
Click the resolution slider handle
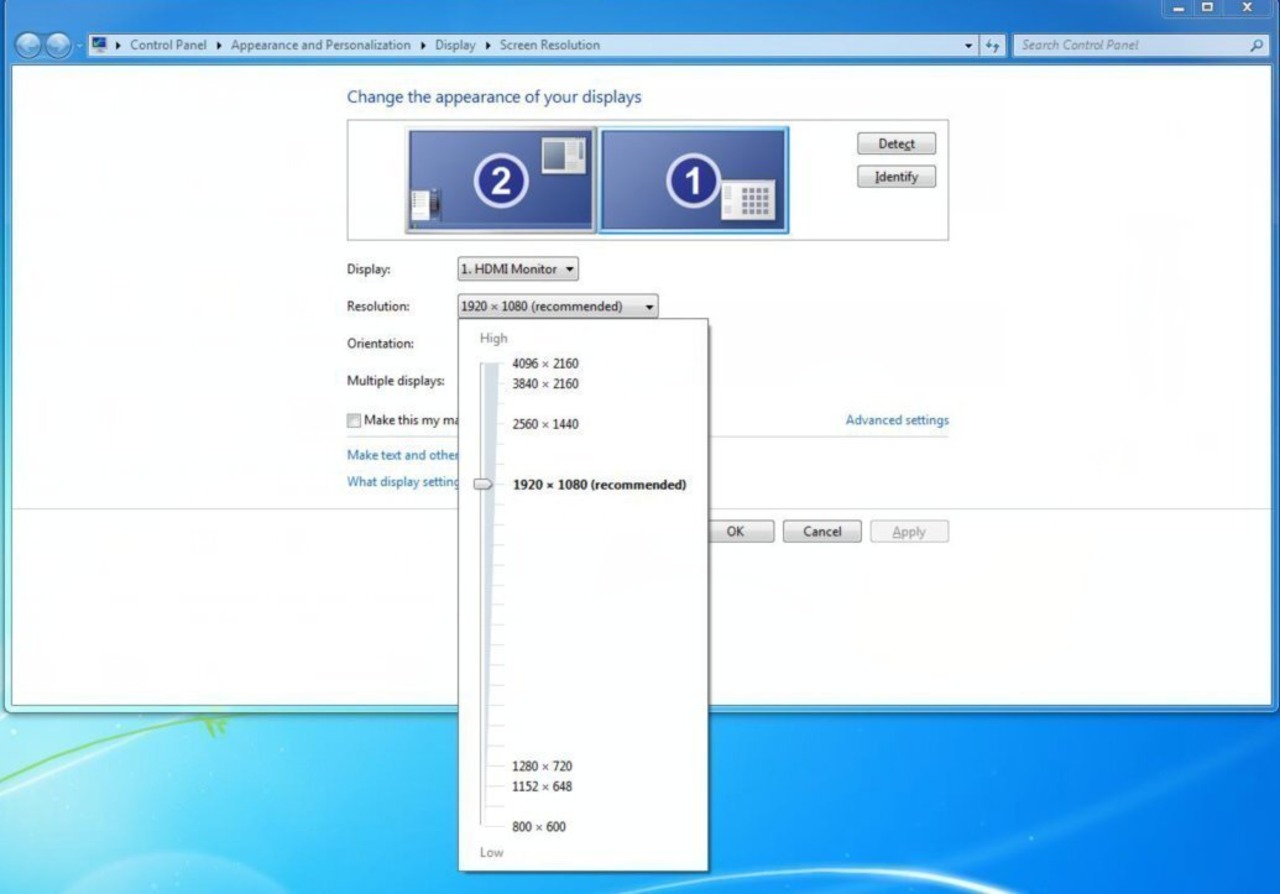pyautogui.click(x=483, y=484)
